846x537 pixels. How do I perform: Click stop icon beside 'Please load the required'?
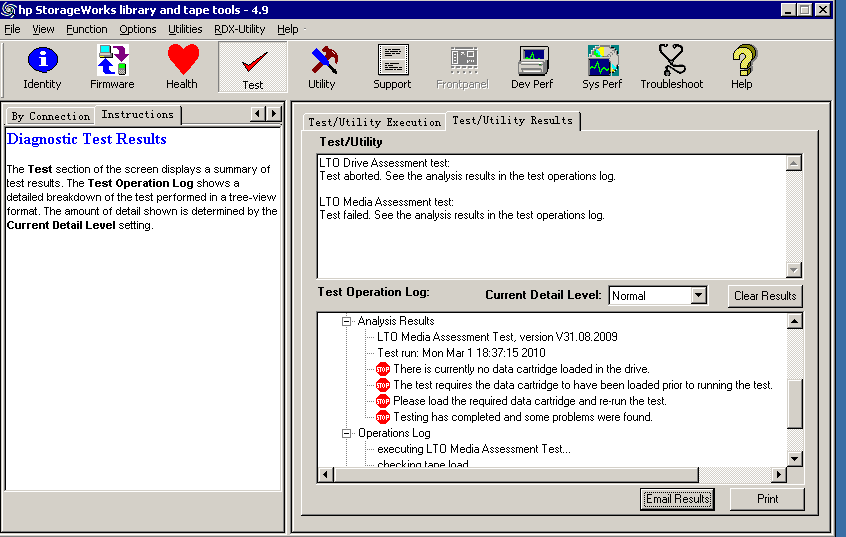(x=383, y=401)
